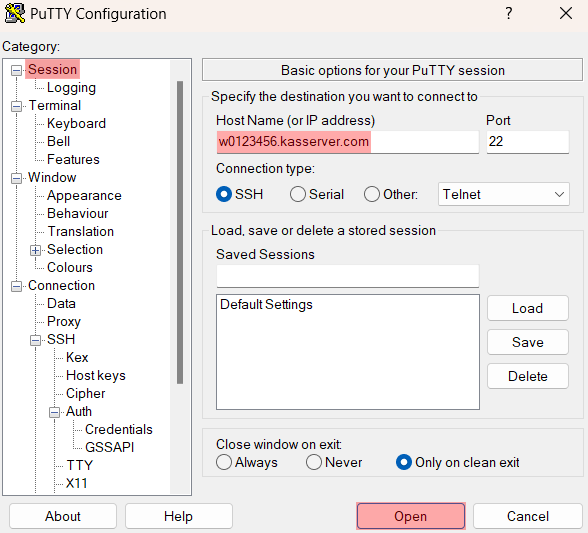
Task: Close the PuTTY Configuration window
Action: 566,14
